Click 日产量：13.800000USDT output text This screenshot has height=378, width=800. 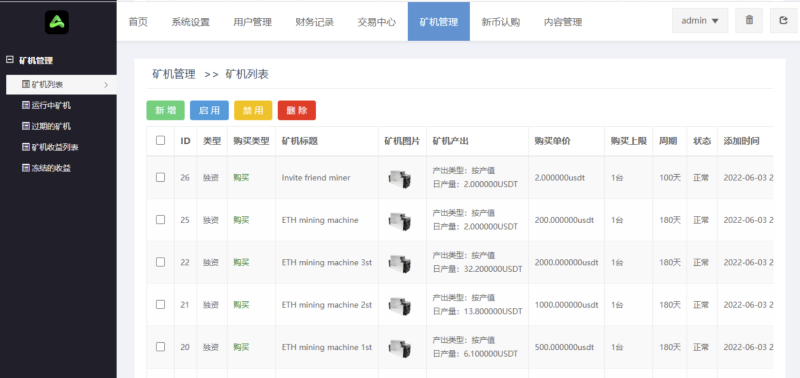(478, 311)
